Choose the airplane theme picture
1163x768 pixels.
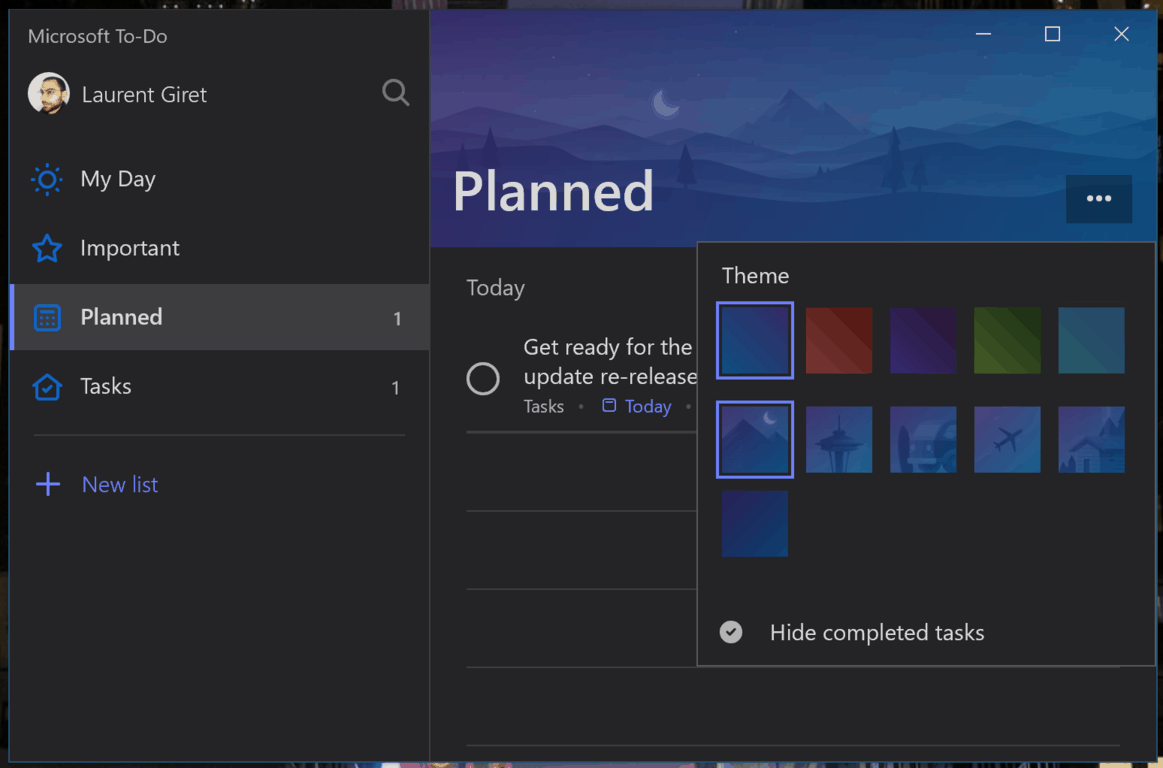pyautogui.click(x=1007, y=439)
